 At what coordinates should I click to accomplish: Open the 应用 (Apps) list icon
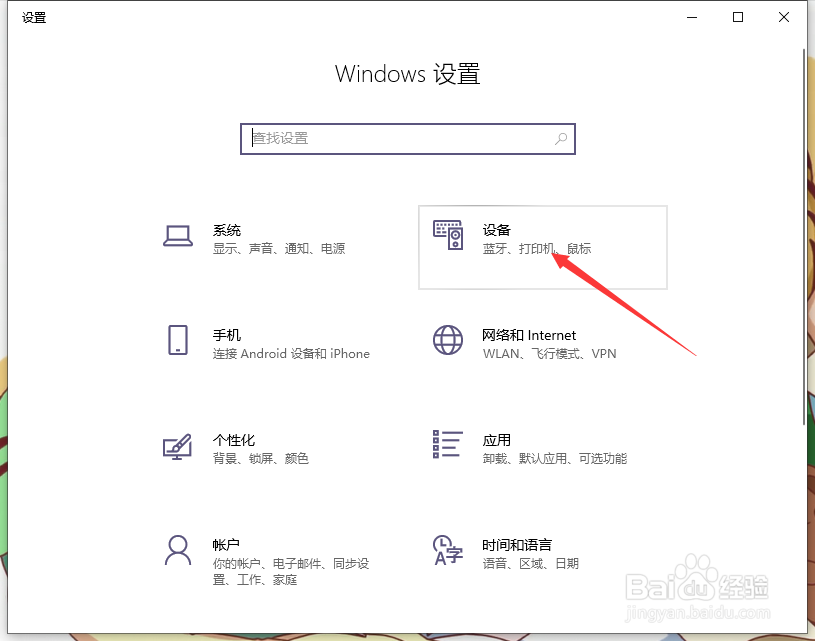447,447
